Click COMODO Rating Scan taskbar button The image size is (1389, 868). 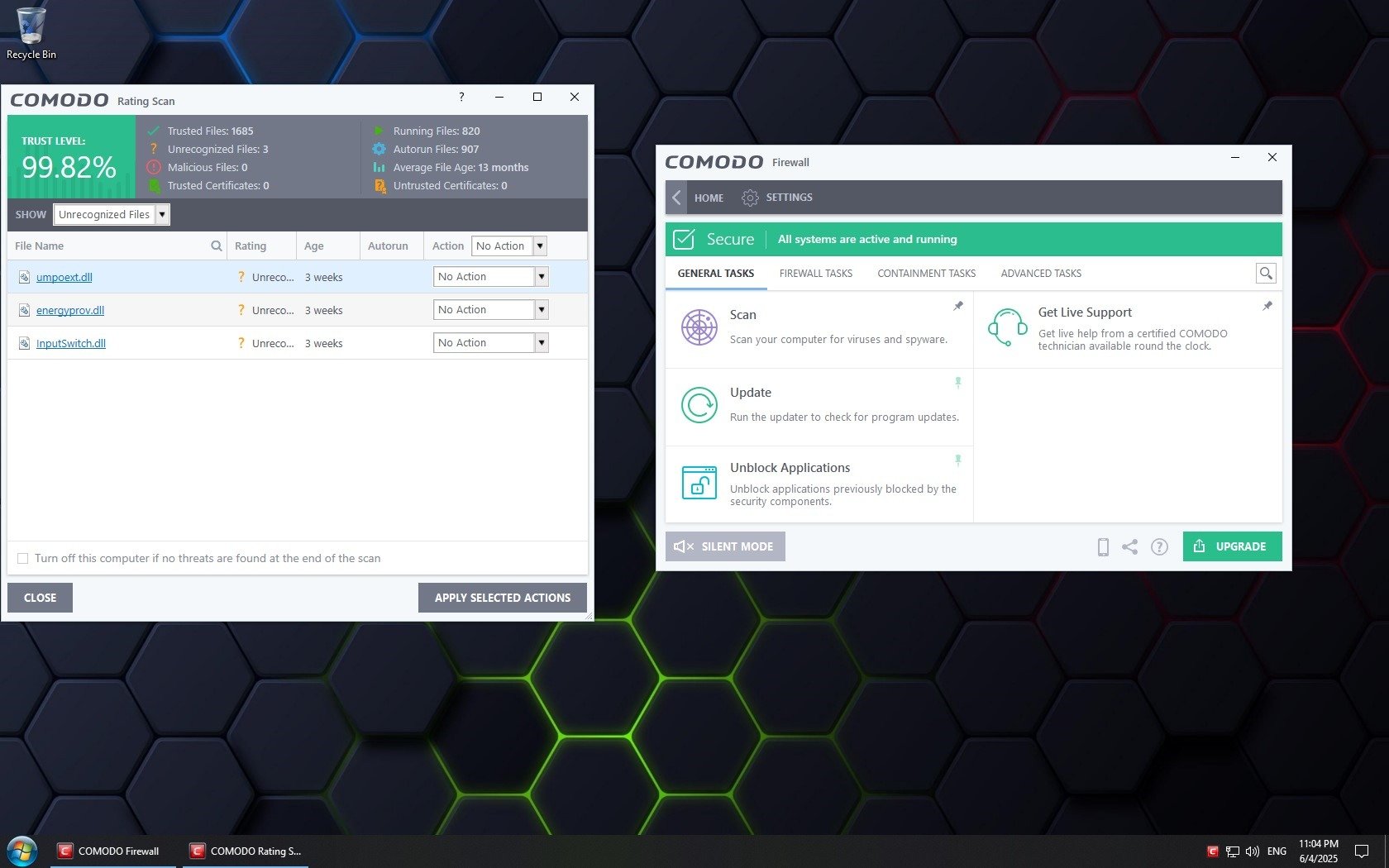pyautogui.click(x=246, y=851)
